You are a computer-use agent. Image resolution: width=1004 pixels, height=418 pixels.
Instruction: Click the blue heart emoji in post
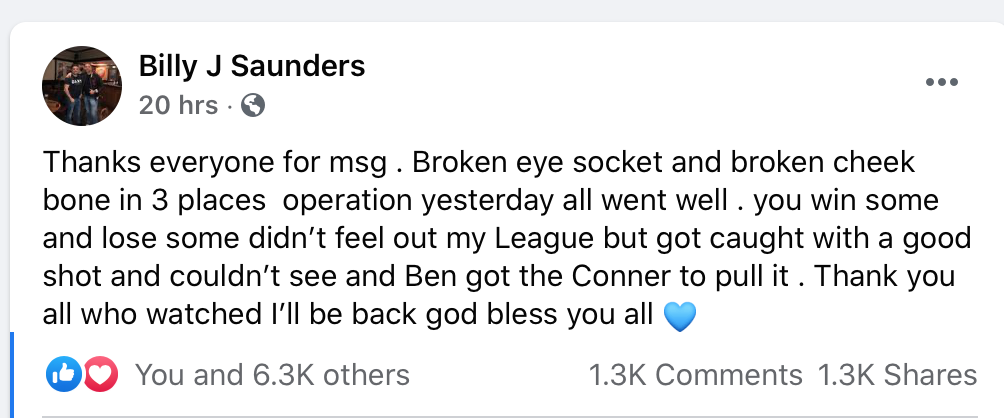coord(679,316)
